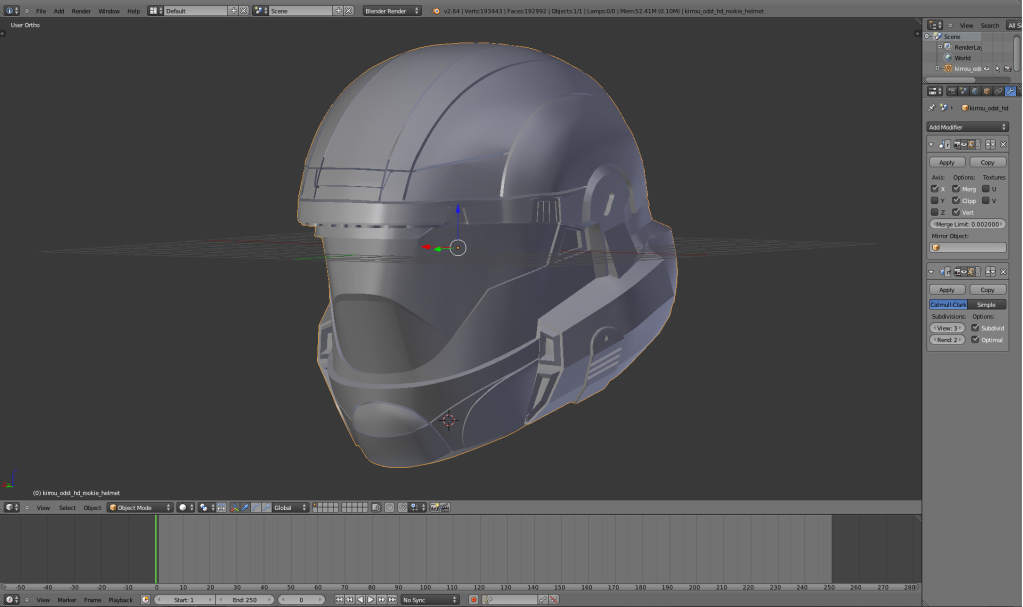Image resolution: width=1023 pixels, height=607 pixels.
Task: Expand the No Sync dropdown
Action: point(431,600)
